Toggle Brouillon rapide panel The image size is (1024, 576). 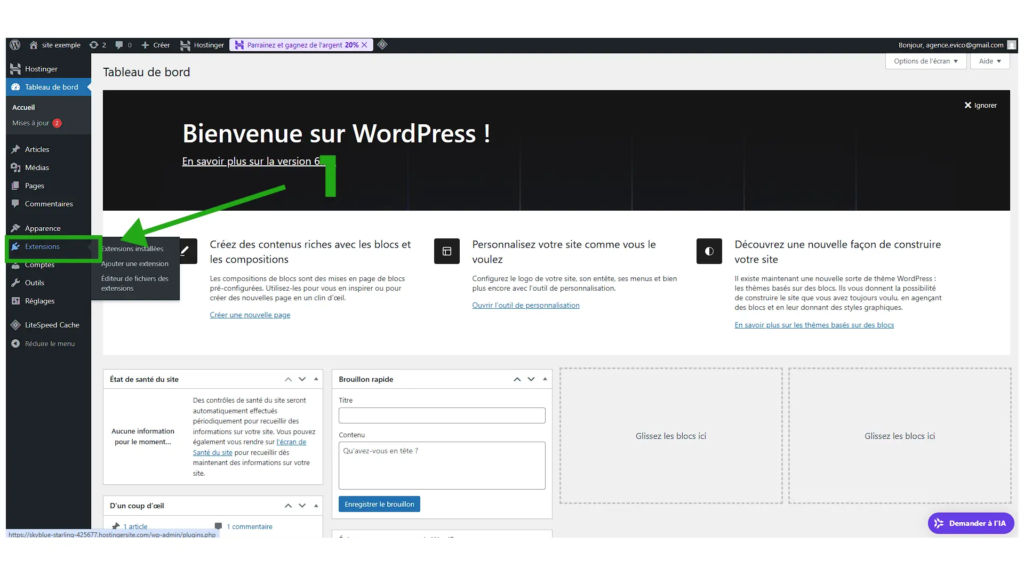(x=545, y=379)
